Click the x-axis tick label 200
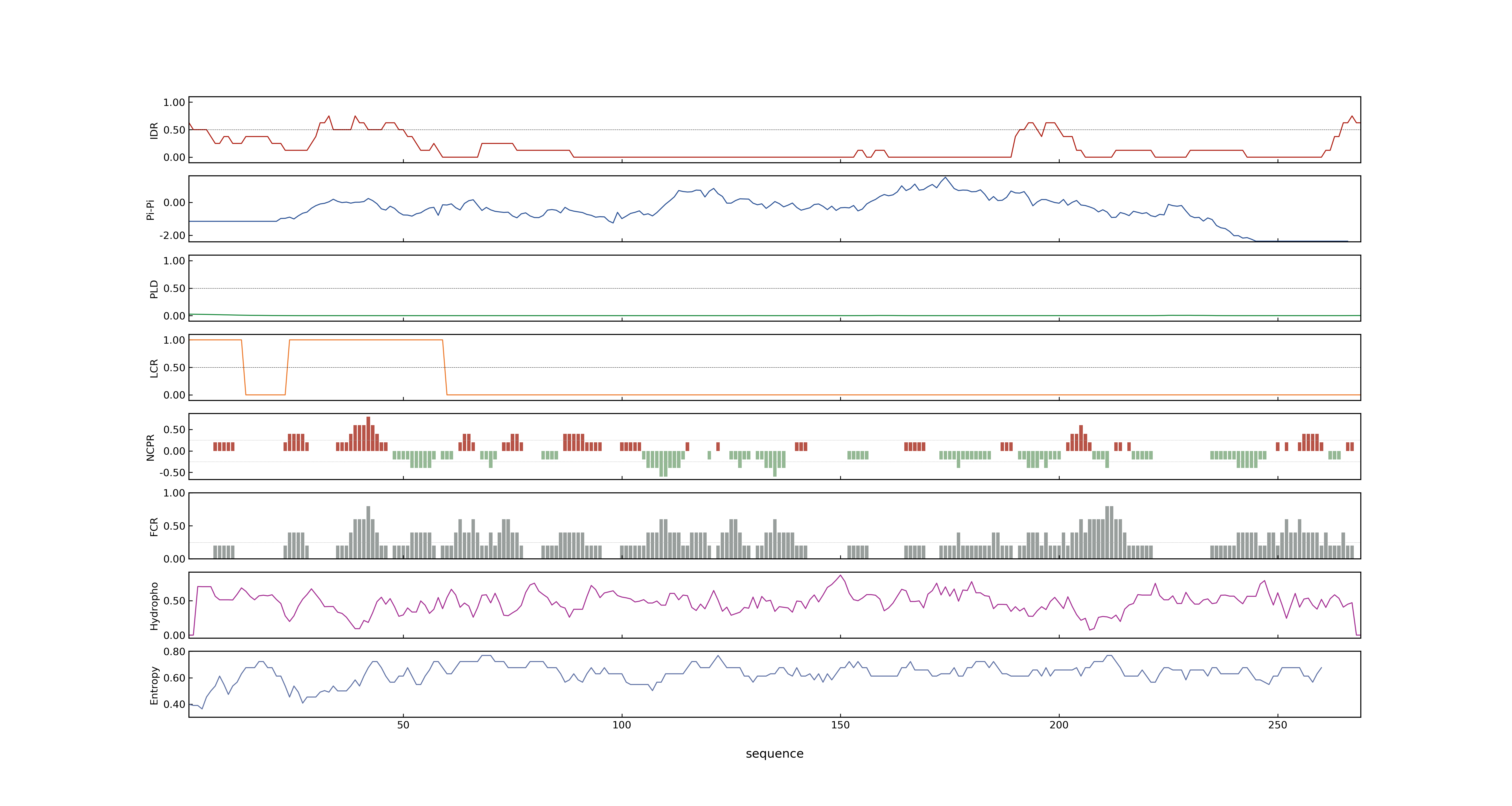 click(x=1059, y=725)
